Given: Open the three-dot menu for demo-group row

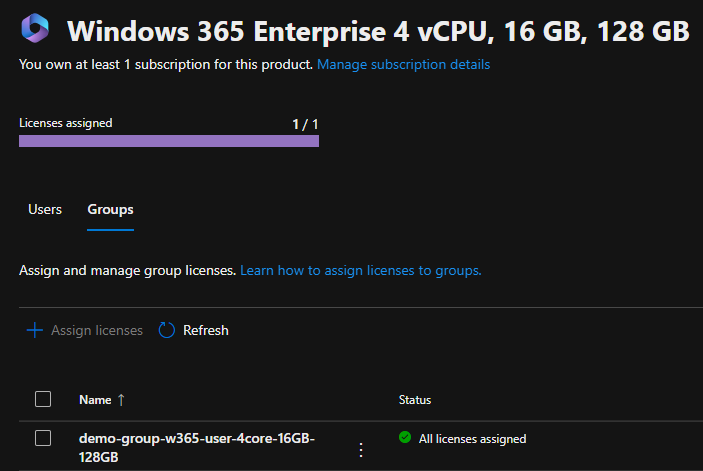Looking at the screenshot, I should (x=361, y=450).
